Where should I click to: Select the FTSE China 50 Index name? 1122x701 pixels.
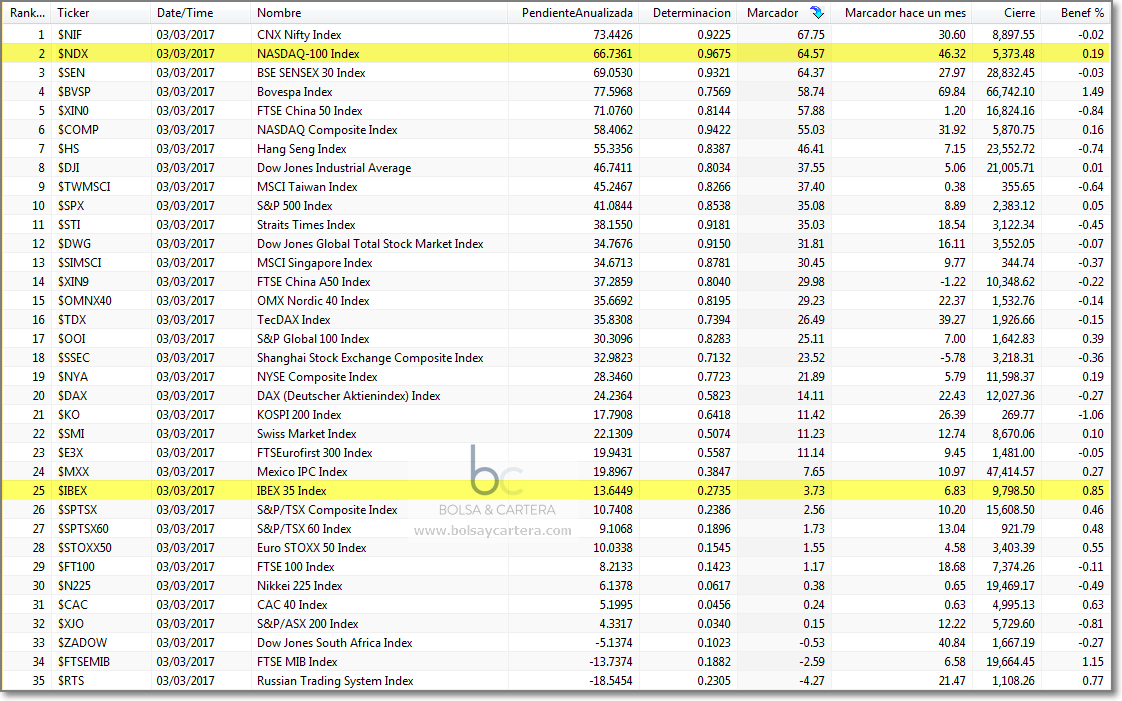click(x=310, y=111)
